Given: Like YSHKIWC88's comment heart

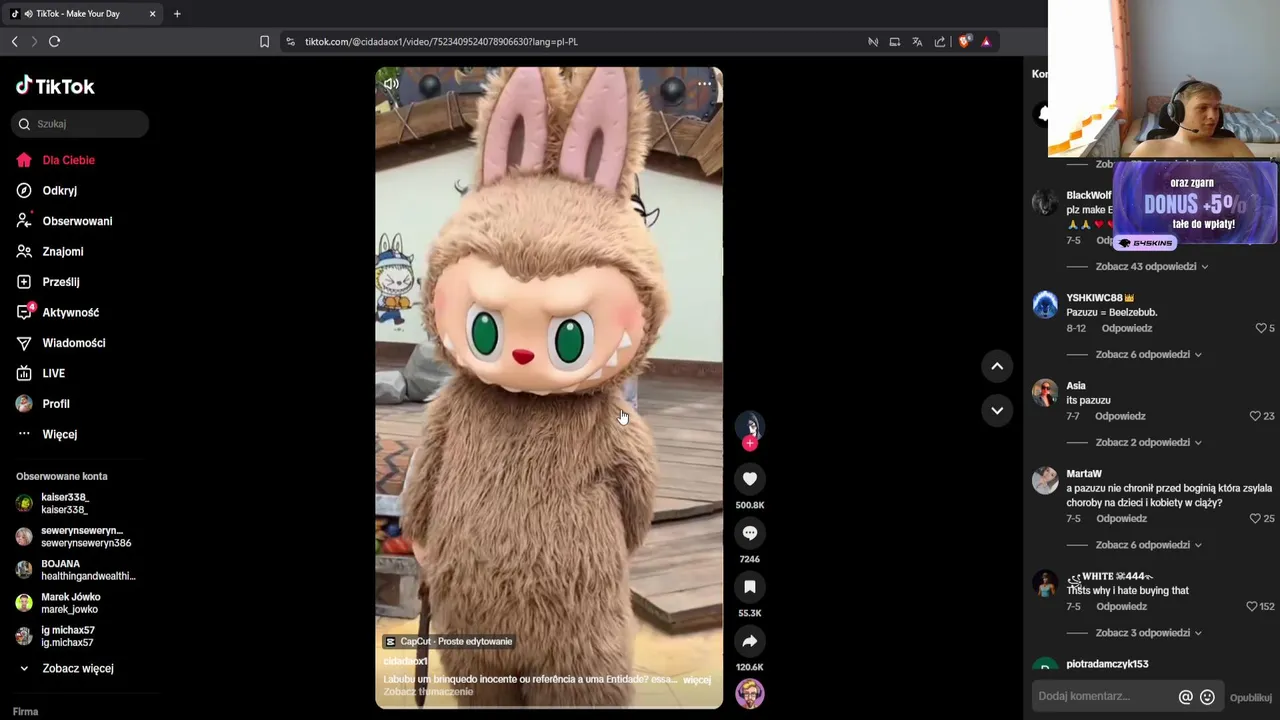Looking at the screenshot, I should tap(1261, 328).
